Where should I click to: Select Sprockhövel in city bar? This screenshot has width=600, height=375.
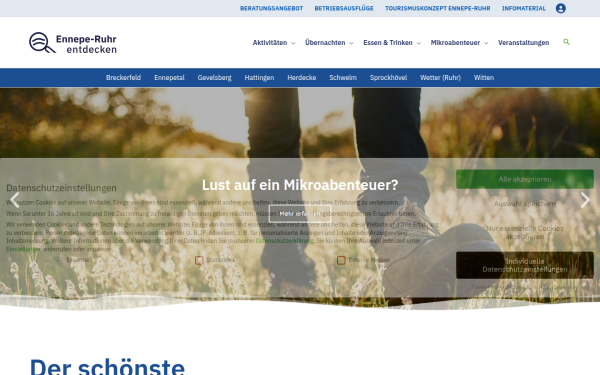click(x=388, y=78)
